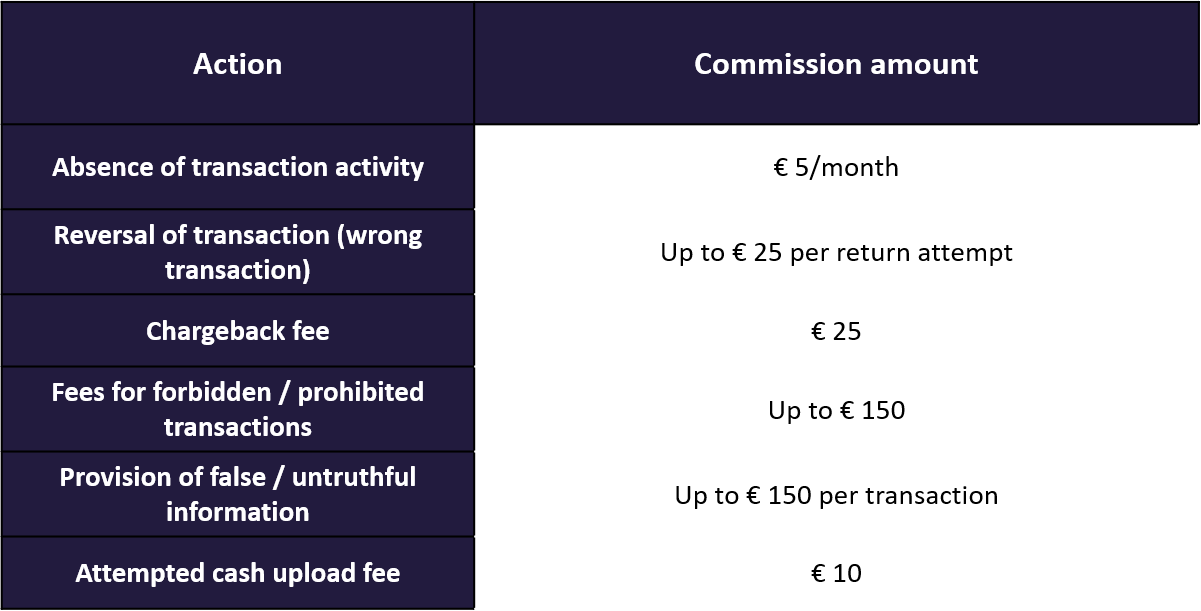Select the Chargeback fee row label

pyautogui.click(x=237, y=331)
